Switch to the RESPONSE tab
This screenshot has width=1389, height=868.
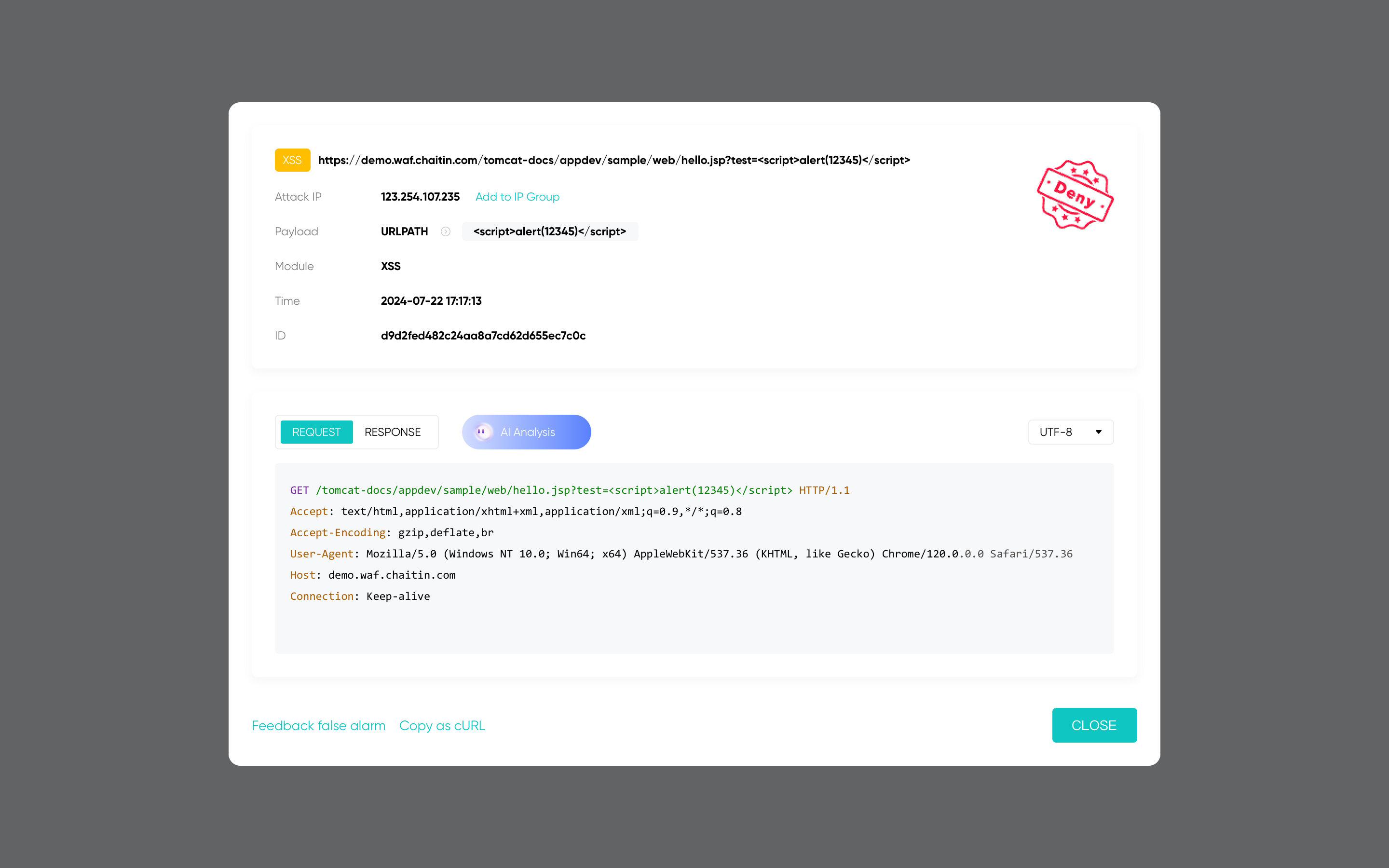click(394, 432)
